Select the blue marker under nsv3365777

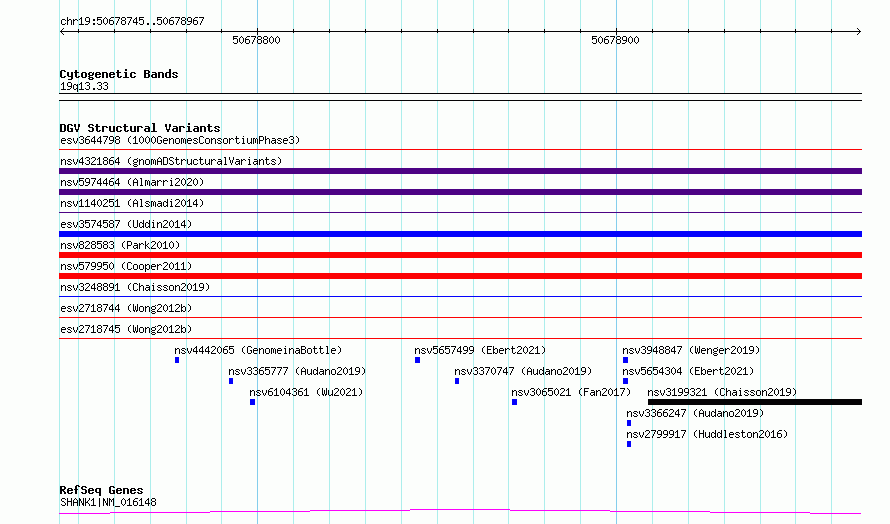coord(231,381)
